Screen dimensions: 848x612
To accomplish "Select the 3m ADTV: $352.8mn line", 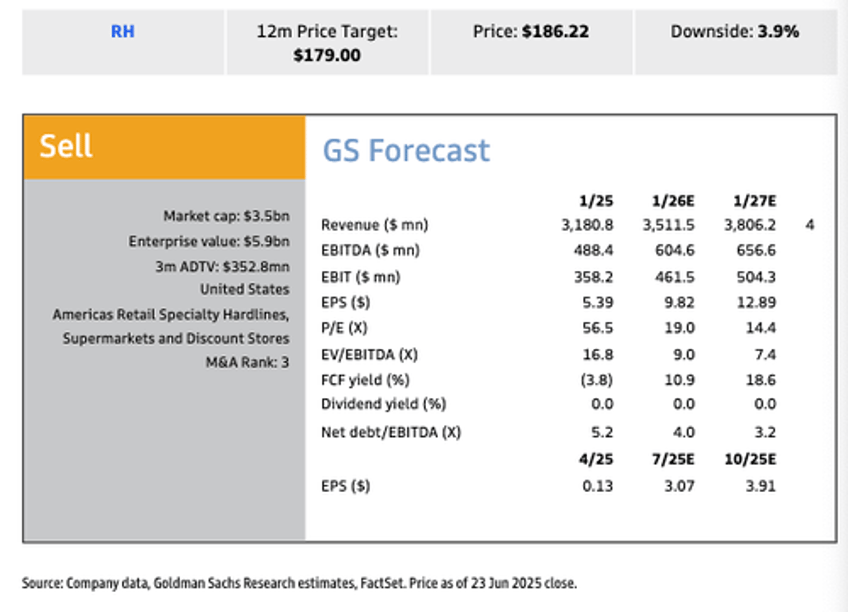I will pyautogui.click(x=222, y=267).
